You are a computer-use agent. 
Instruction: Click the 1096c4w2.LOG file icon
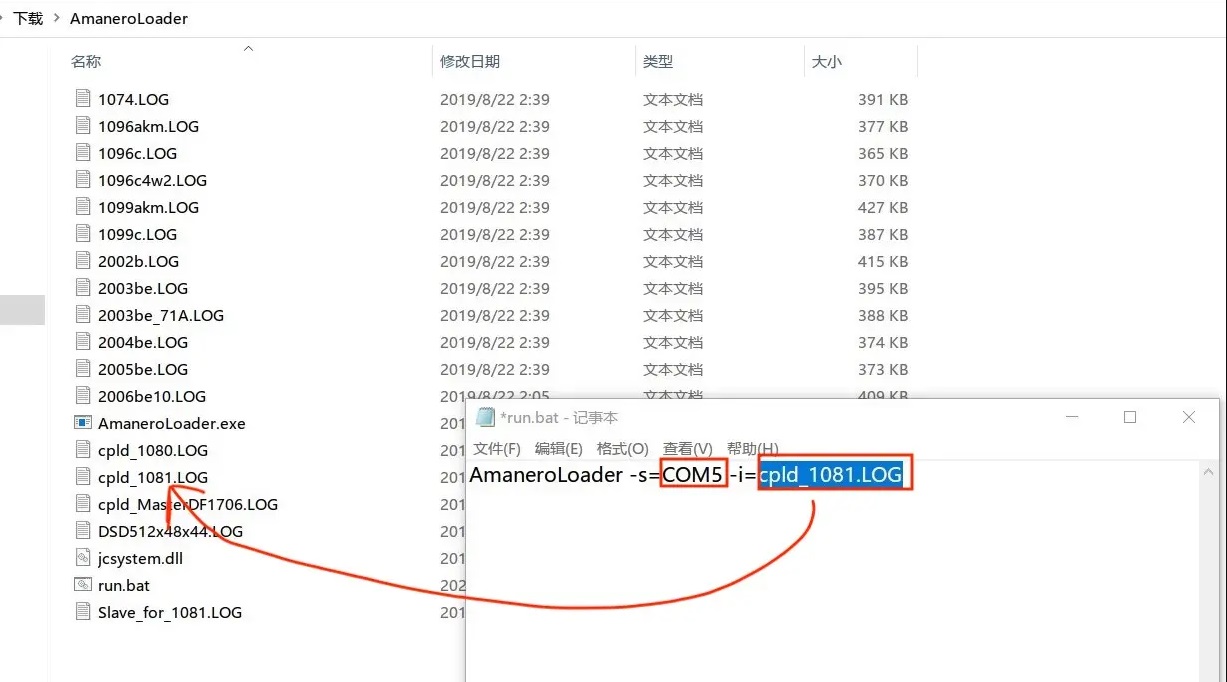tap(82, 180)
